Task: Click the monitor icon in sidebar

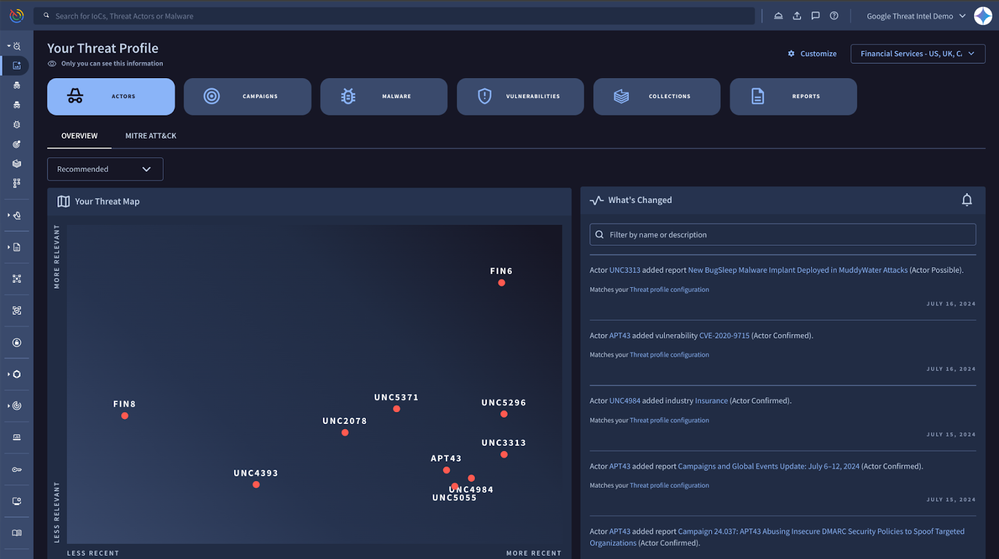Action: pyautogui.click(x=17, y=501)
